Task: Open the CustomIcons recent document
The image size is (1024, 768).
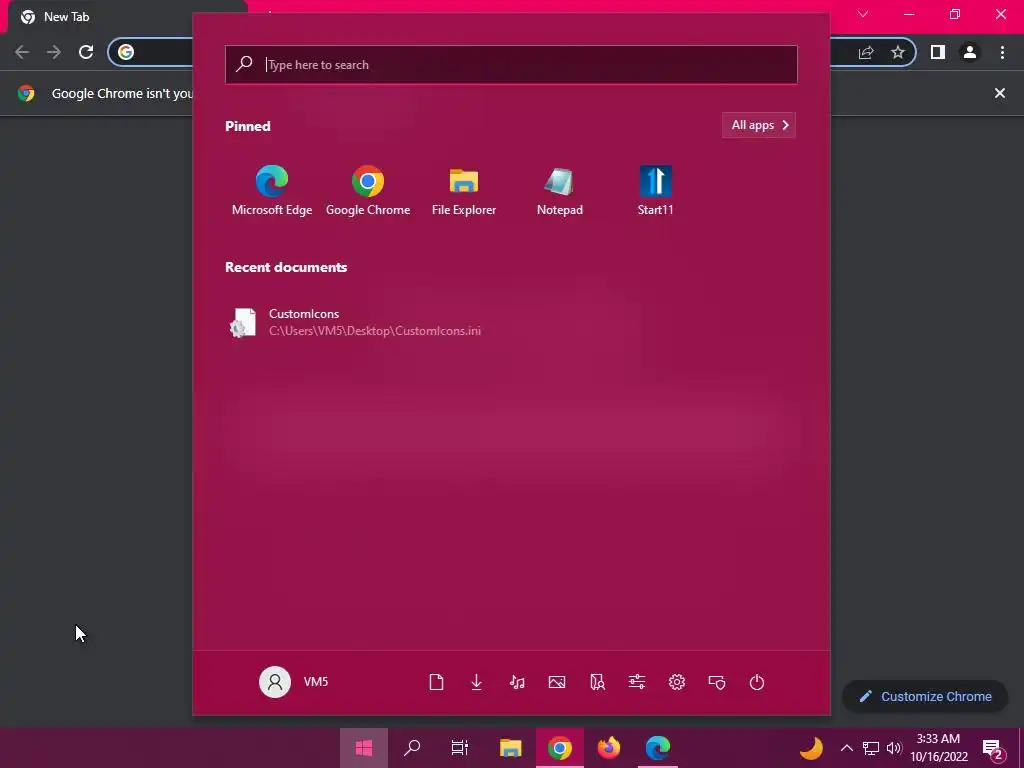Action: (x=356, y=322)
